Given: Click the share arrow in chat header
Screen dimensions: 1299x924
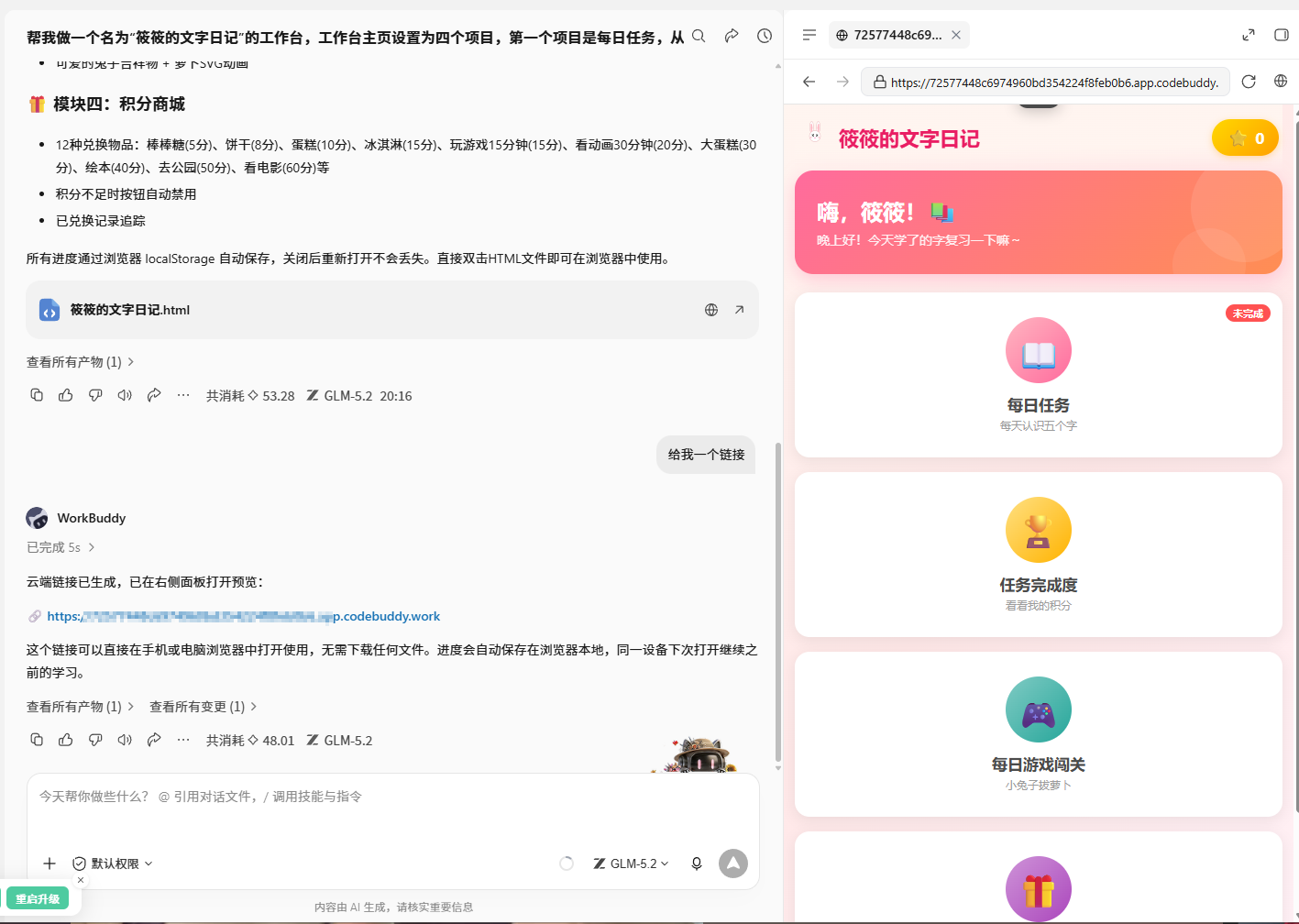Looking at the screenshot, I should coord(732,36).
